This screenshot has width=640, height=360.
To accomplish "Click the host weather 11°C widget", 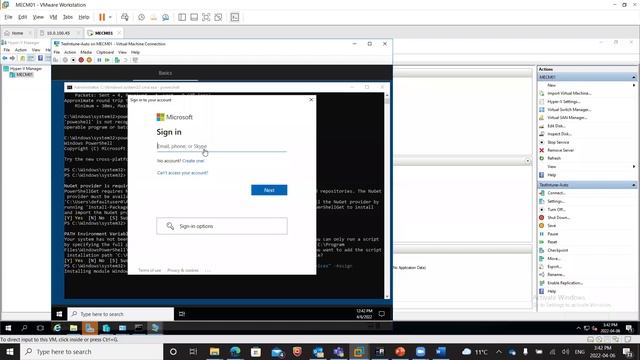I will 475,352.
